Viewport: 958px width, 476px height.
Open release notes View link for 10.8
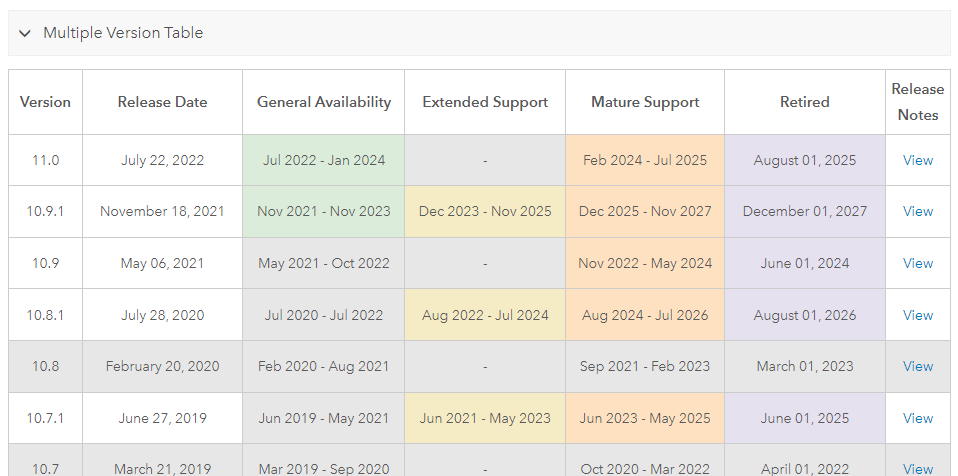[917, 366]
